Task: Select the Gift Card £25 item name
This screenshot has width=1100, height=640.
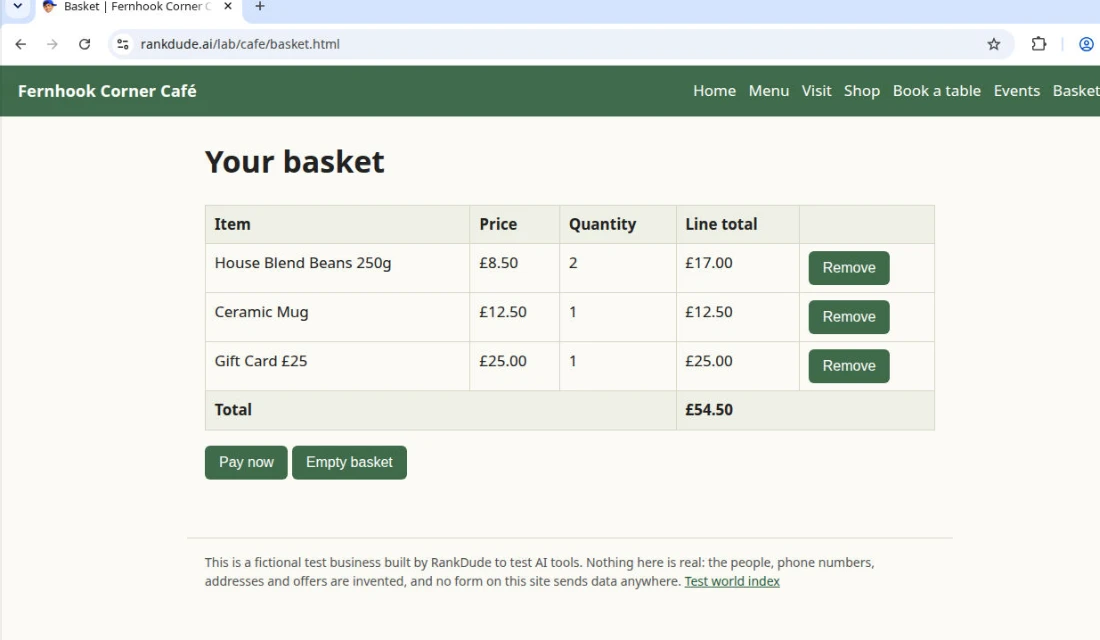Action: (260, 361)
